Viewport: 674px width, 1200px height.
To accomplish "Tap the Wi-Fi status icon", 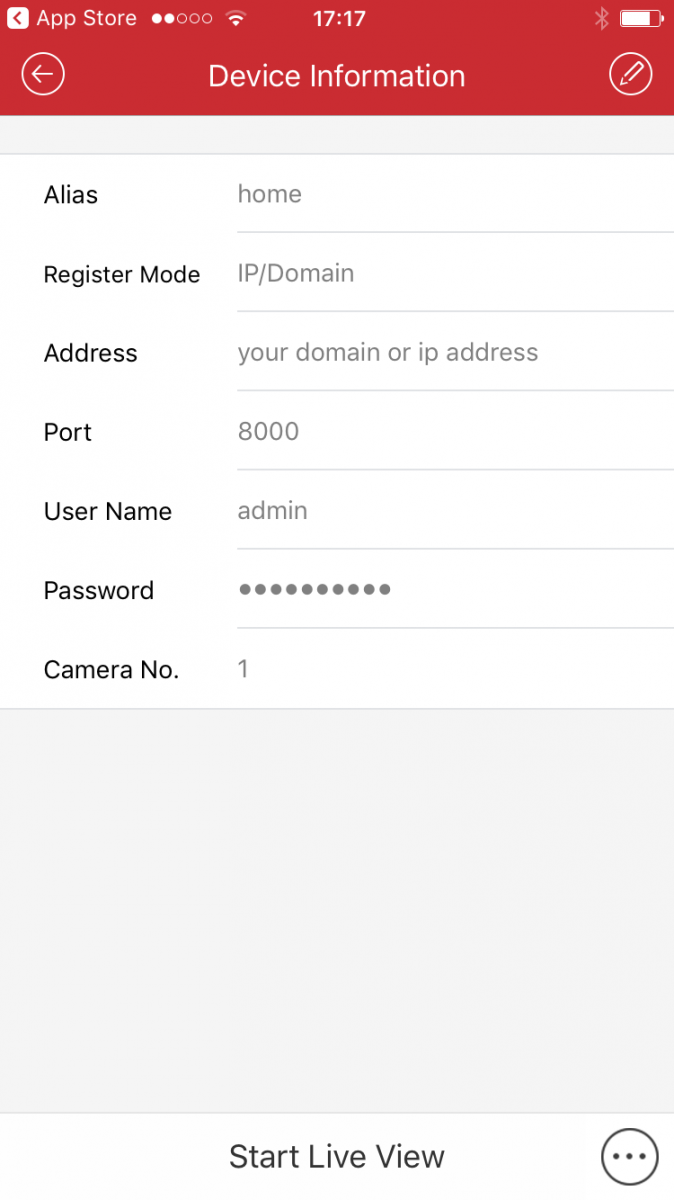I will click(236, 19).
